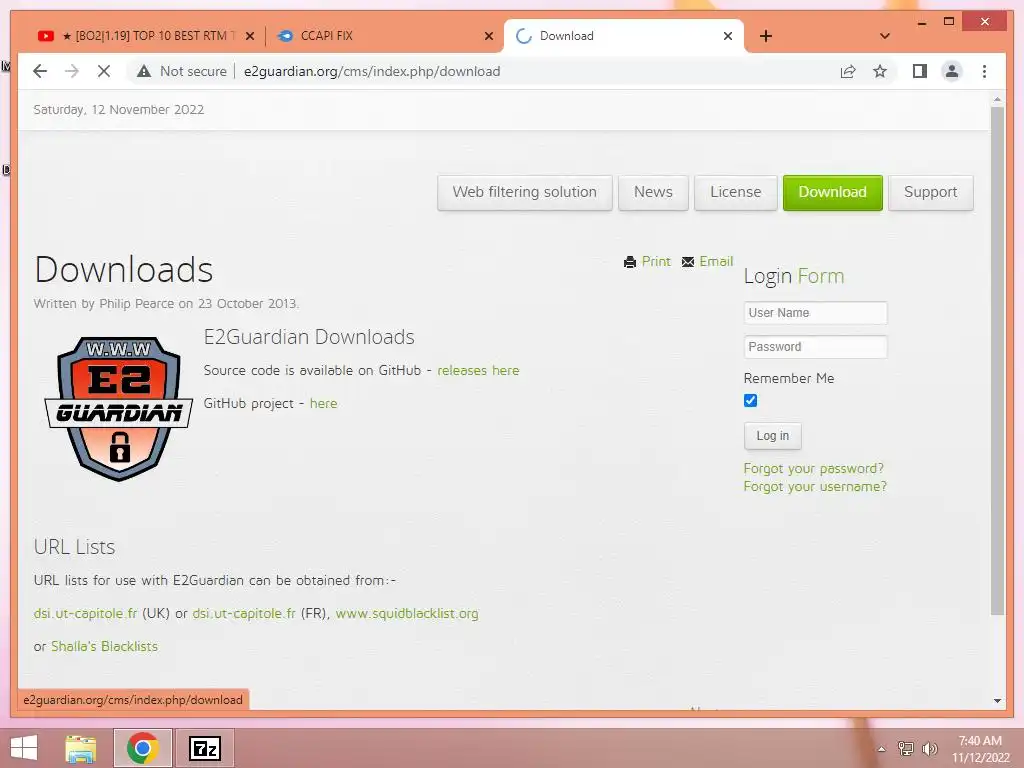
Task: Click the green Download menu button
Action: tap(833, 192)
